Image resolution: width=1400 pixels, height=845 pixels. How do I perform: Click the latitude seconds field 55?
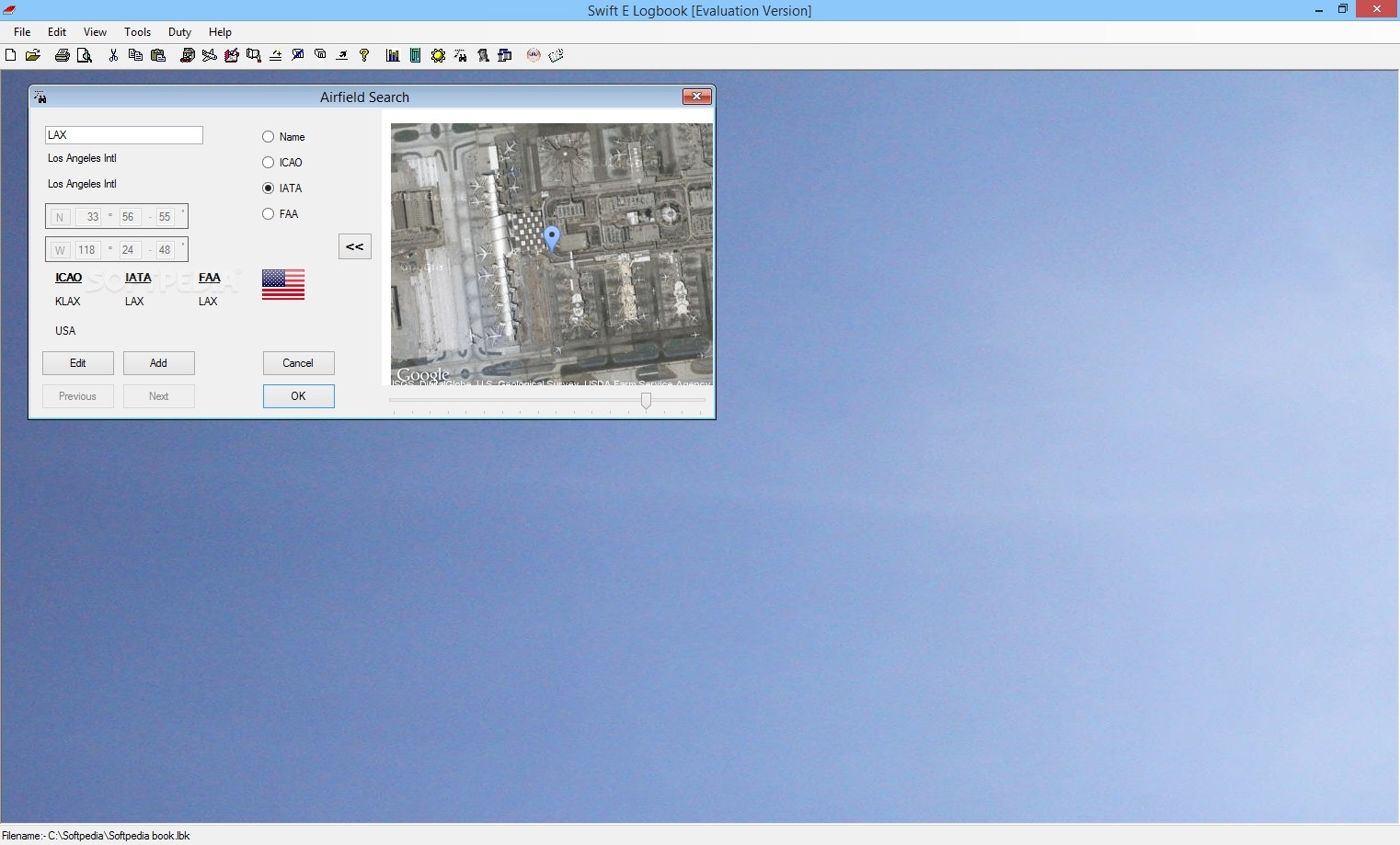165,217
